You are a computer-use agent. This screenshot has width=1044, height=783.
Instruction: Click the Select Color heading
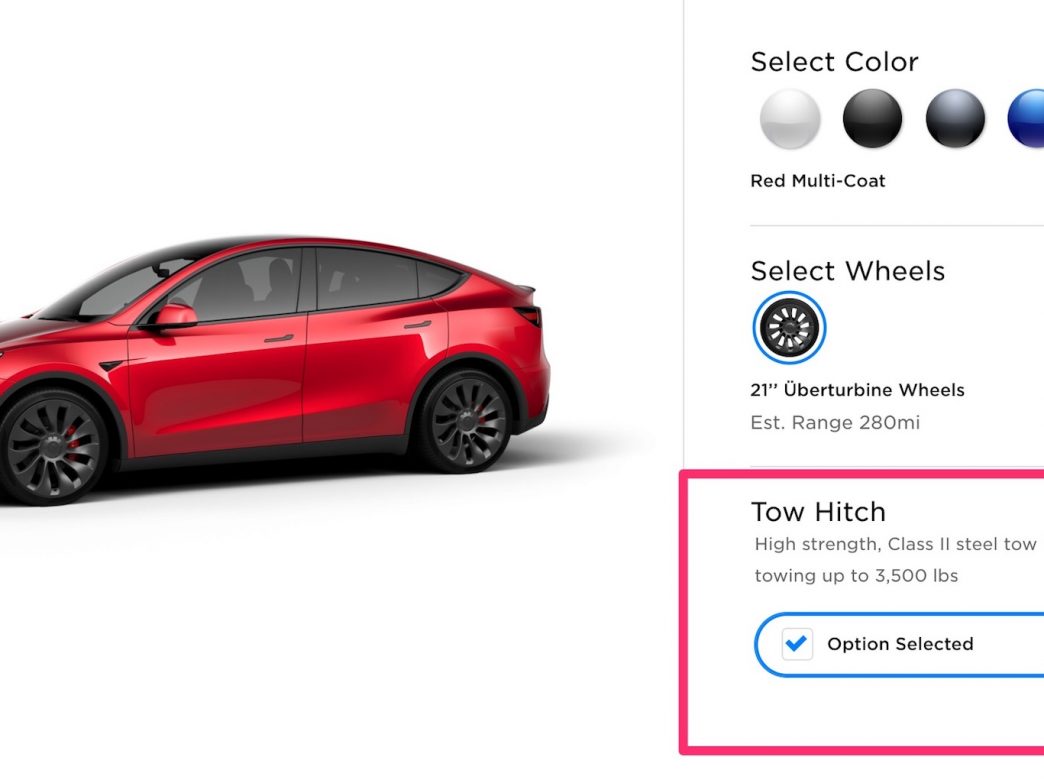pos(834,62)
